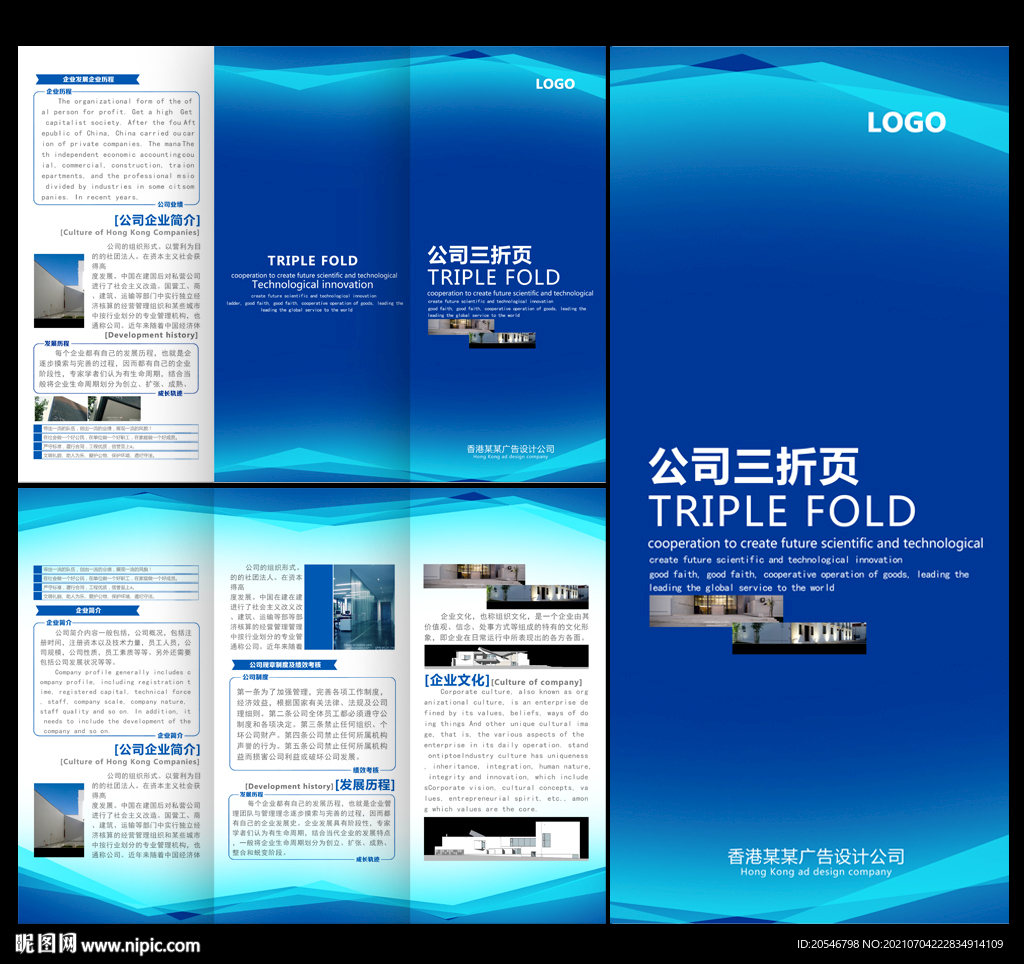Click the 公司规章制度及绩效考核 banner
Viewport: 1024px width, 964px height.
click(x=285, y=665)
